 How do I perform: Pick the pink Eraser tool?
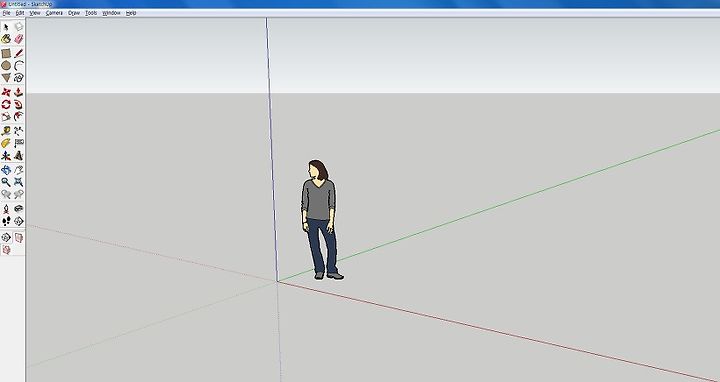(x=19, y=39)
